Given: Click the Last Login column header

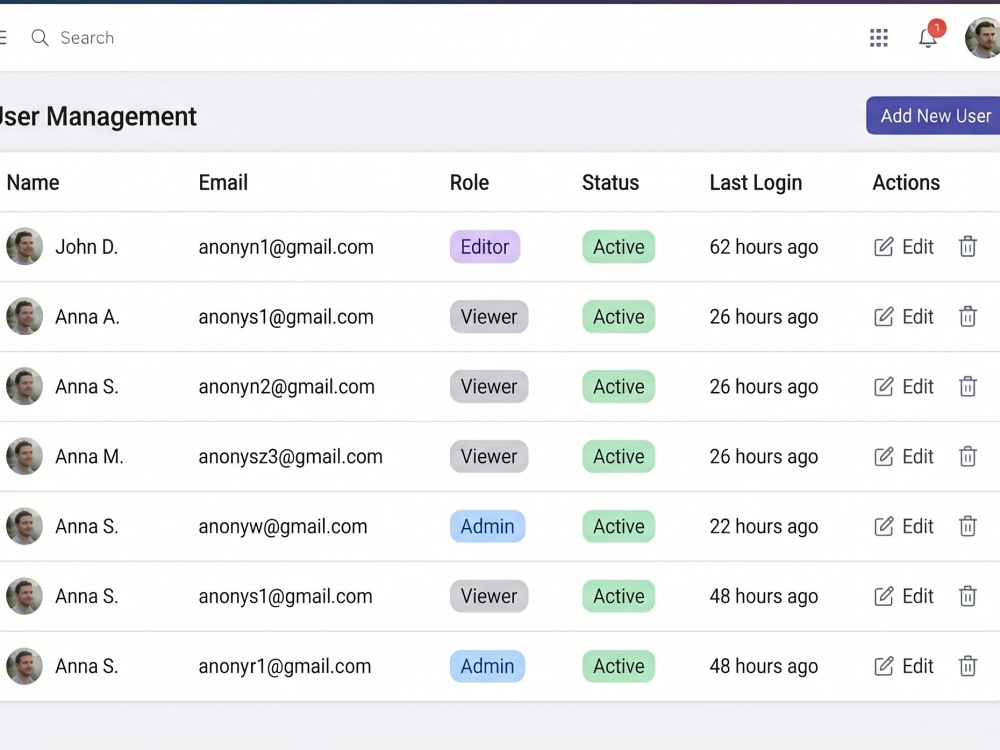Looking at the screenshot, I should pyautogui.click(x=756, y=182).
